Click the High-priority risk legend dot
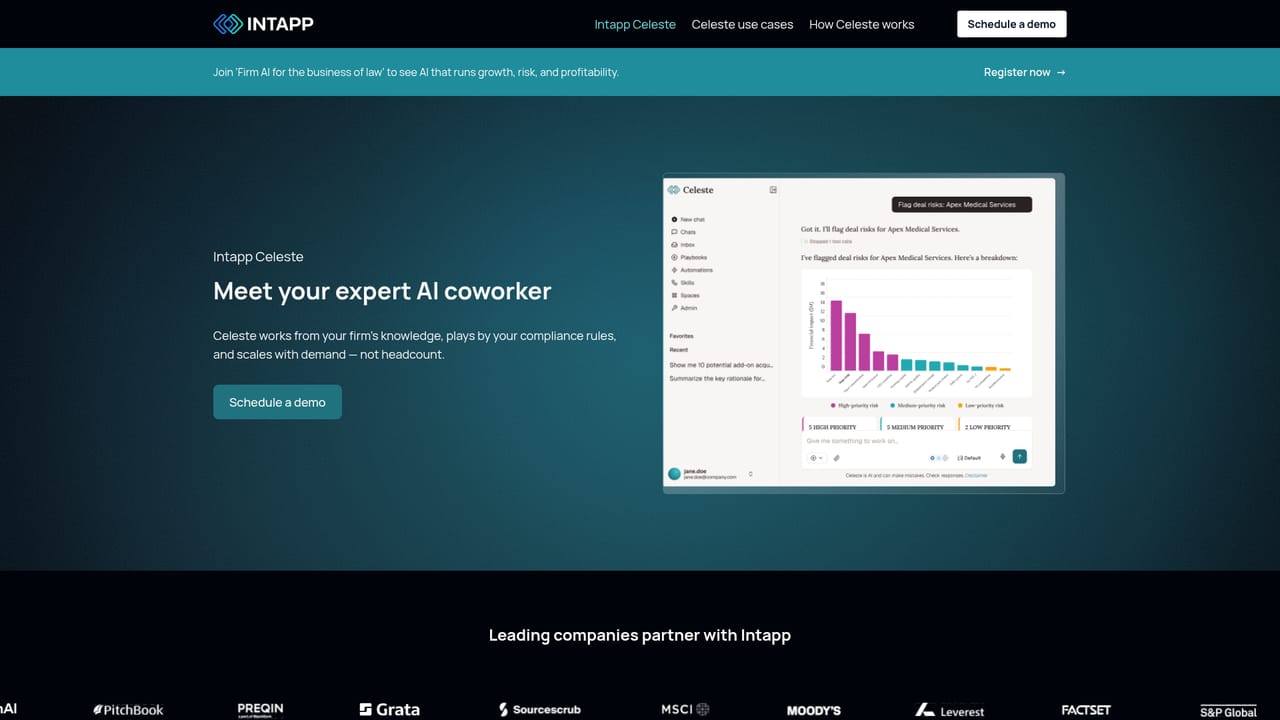 point(833,405)
